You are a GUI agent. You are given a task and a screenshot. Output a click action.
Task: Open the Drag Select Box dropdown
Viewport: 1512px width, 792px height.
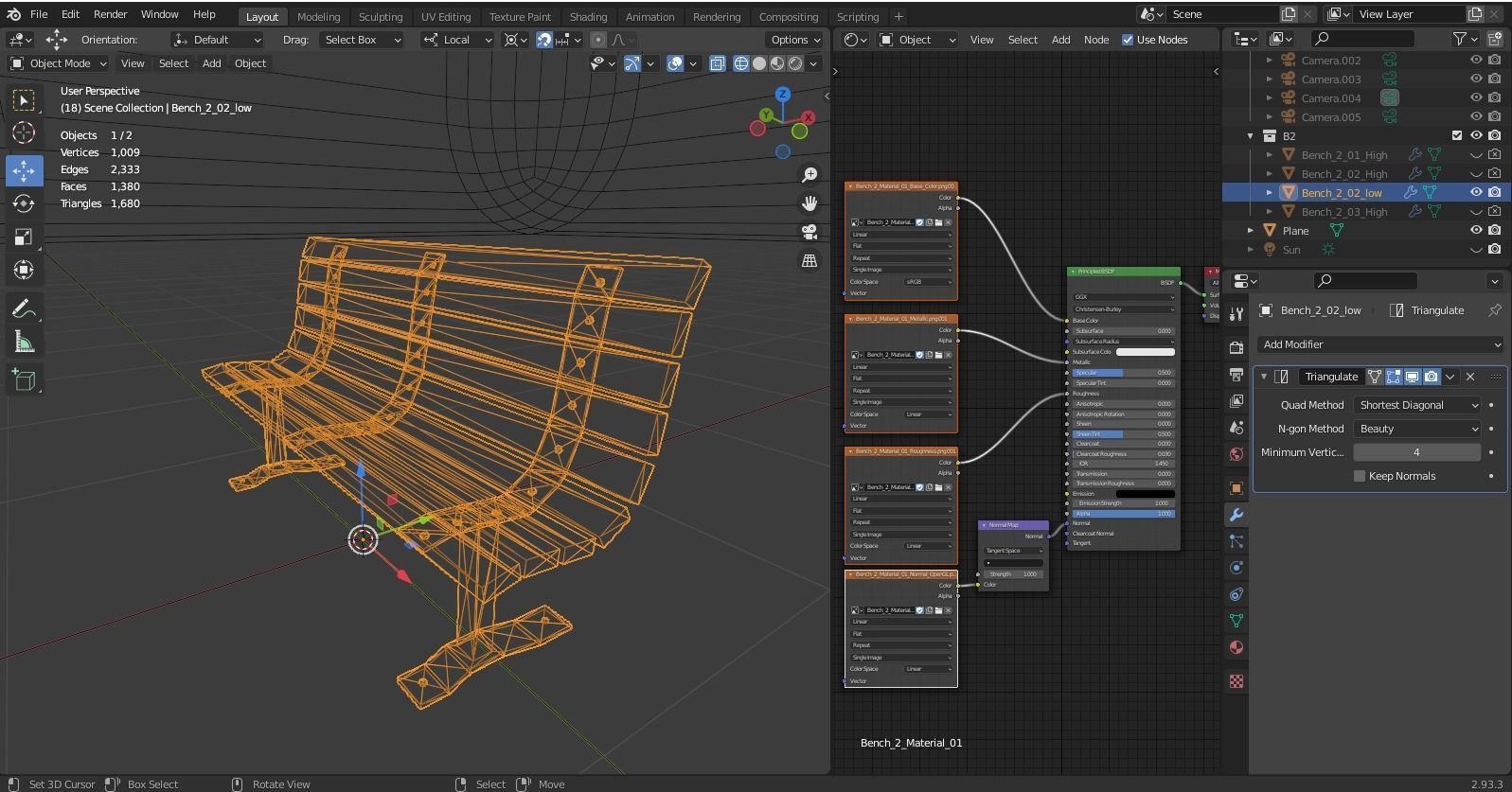point(363,40)
